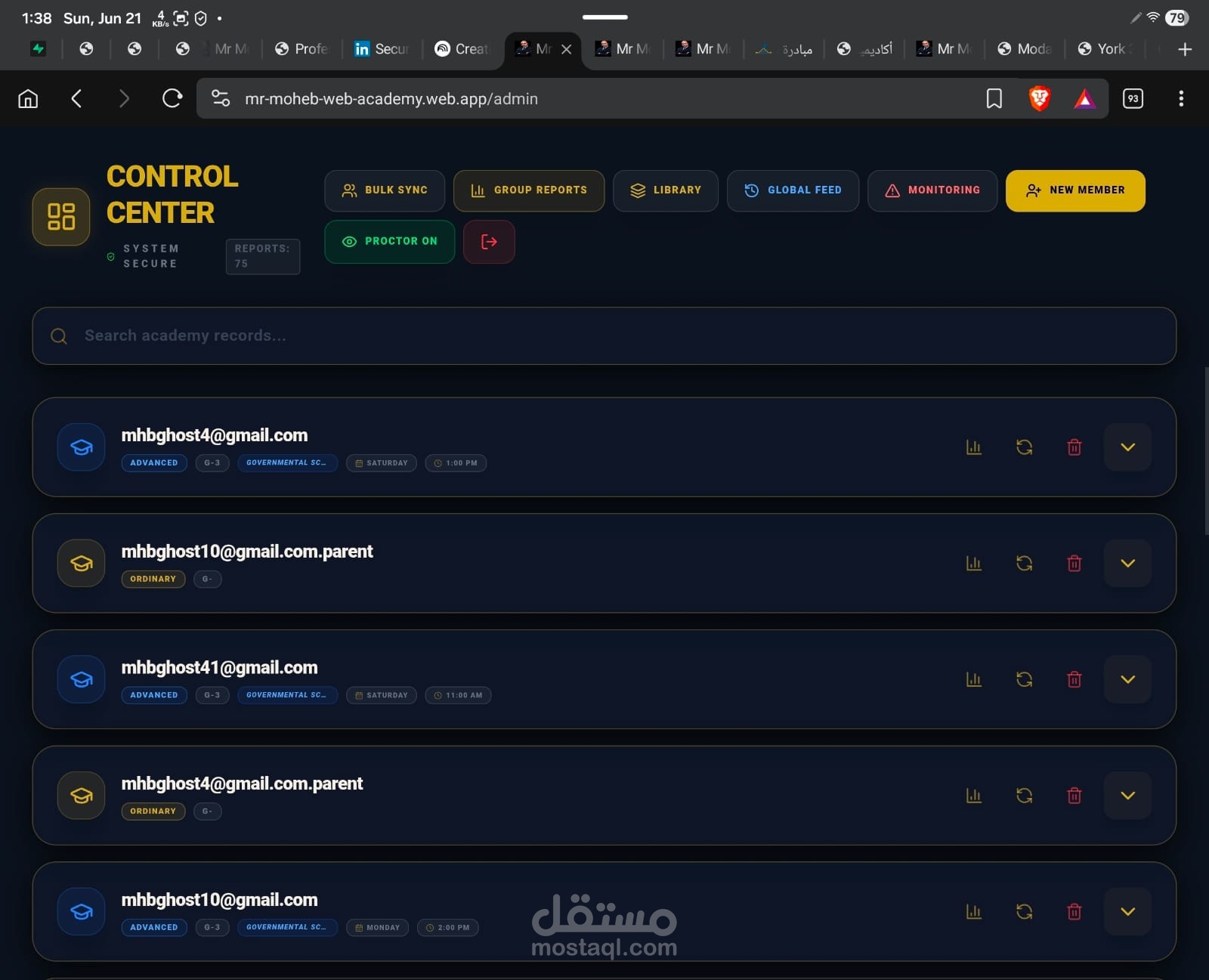The height and width of the screenshot is (980, 1209).
Task: Click the Ordinary tag on mhbghost10@gmail.com.parent
Action: coord(153,580)
